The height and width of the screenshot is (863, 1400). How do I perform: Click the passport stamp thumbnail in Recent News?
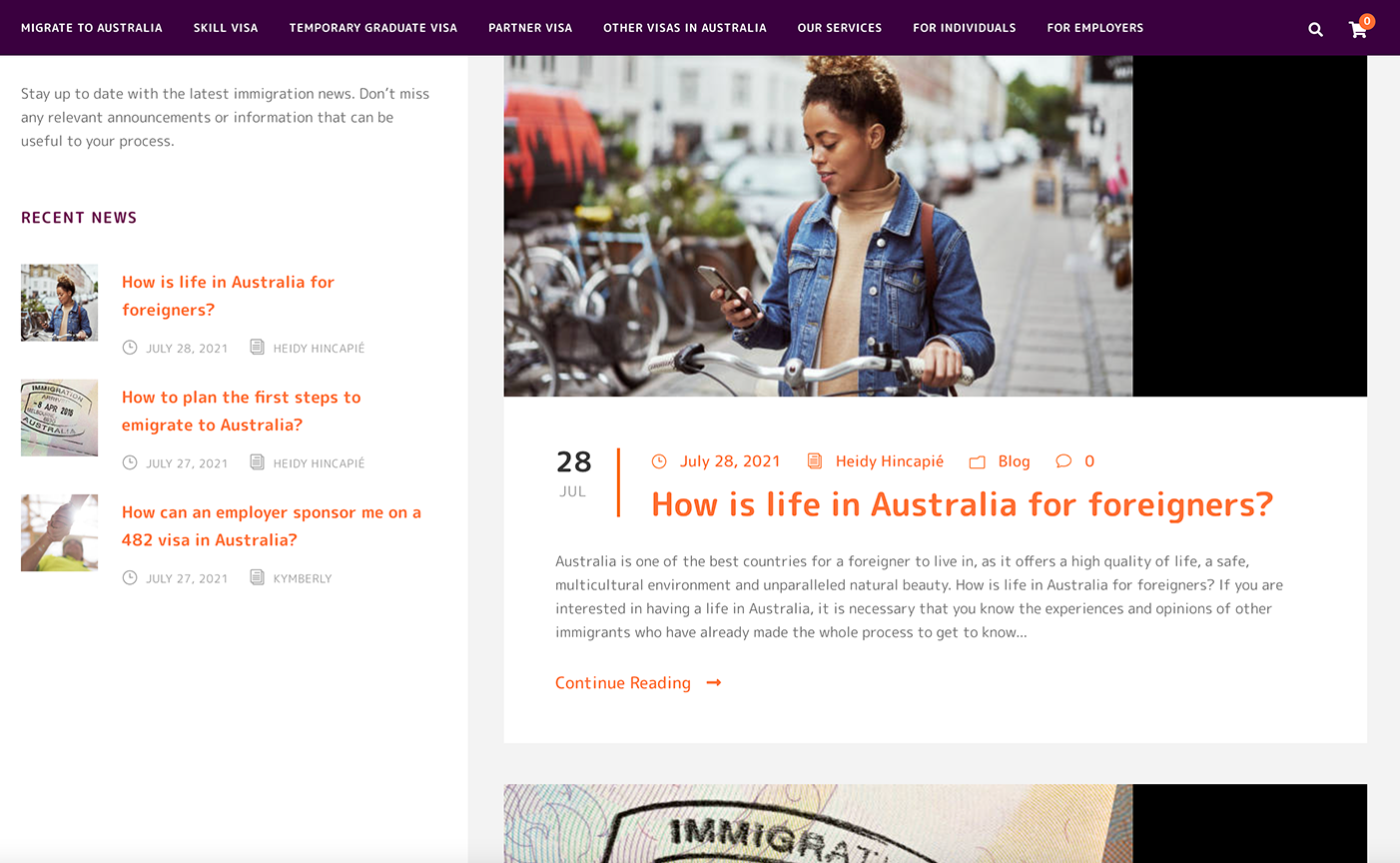pyautogui.click(x=60, y=418)
